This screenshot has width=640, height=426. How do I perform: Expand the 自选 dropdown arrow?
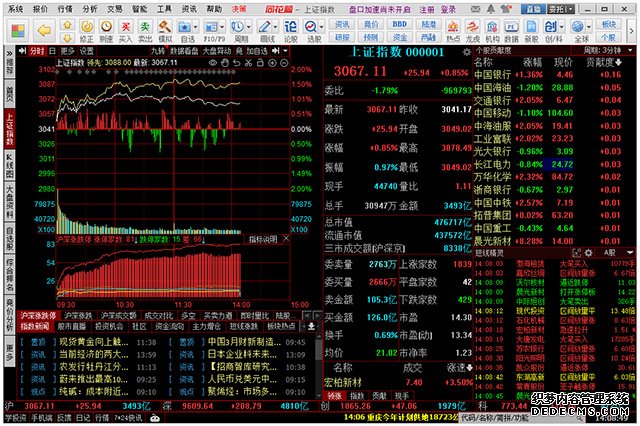196,27
